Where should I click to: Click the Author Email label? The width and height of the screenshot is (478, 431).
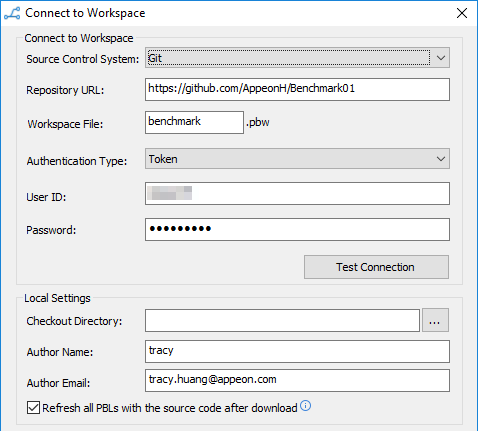point(58,383)
